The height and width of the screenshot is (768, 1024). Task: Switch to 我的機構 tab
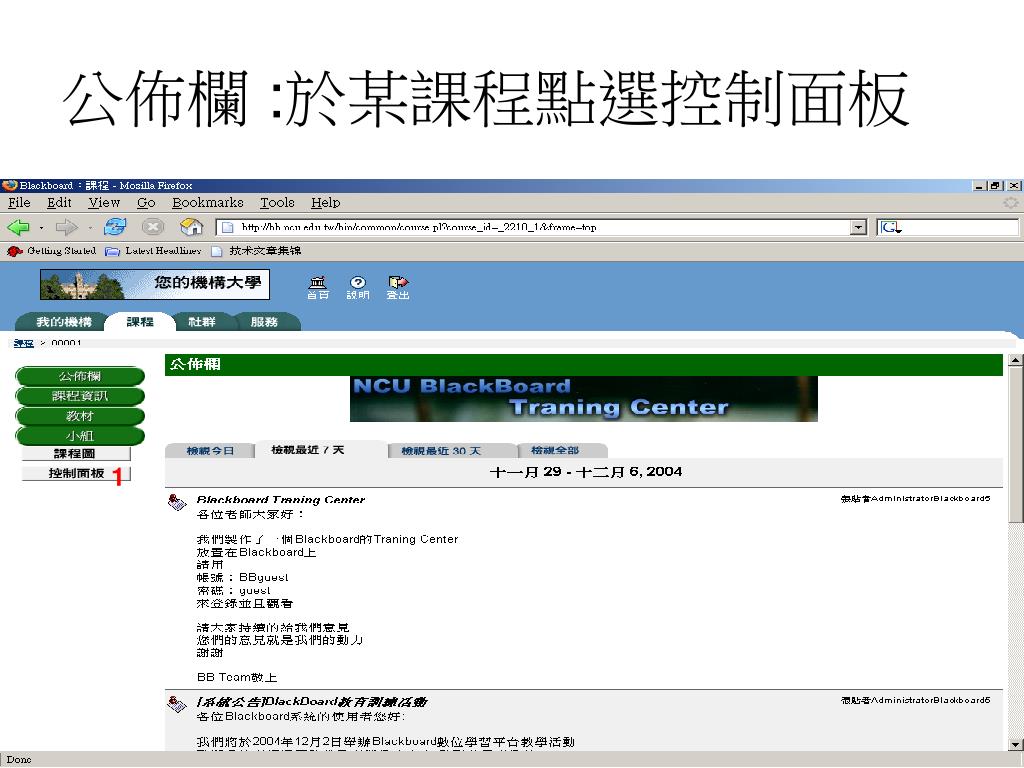click(x=63, y=322)
